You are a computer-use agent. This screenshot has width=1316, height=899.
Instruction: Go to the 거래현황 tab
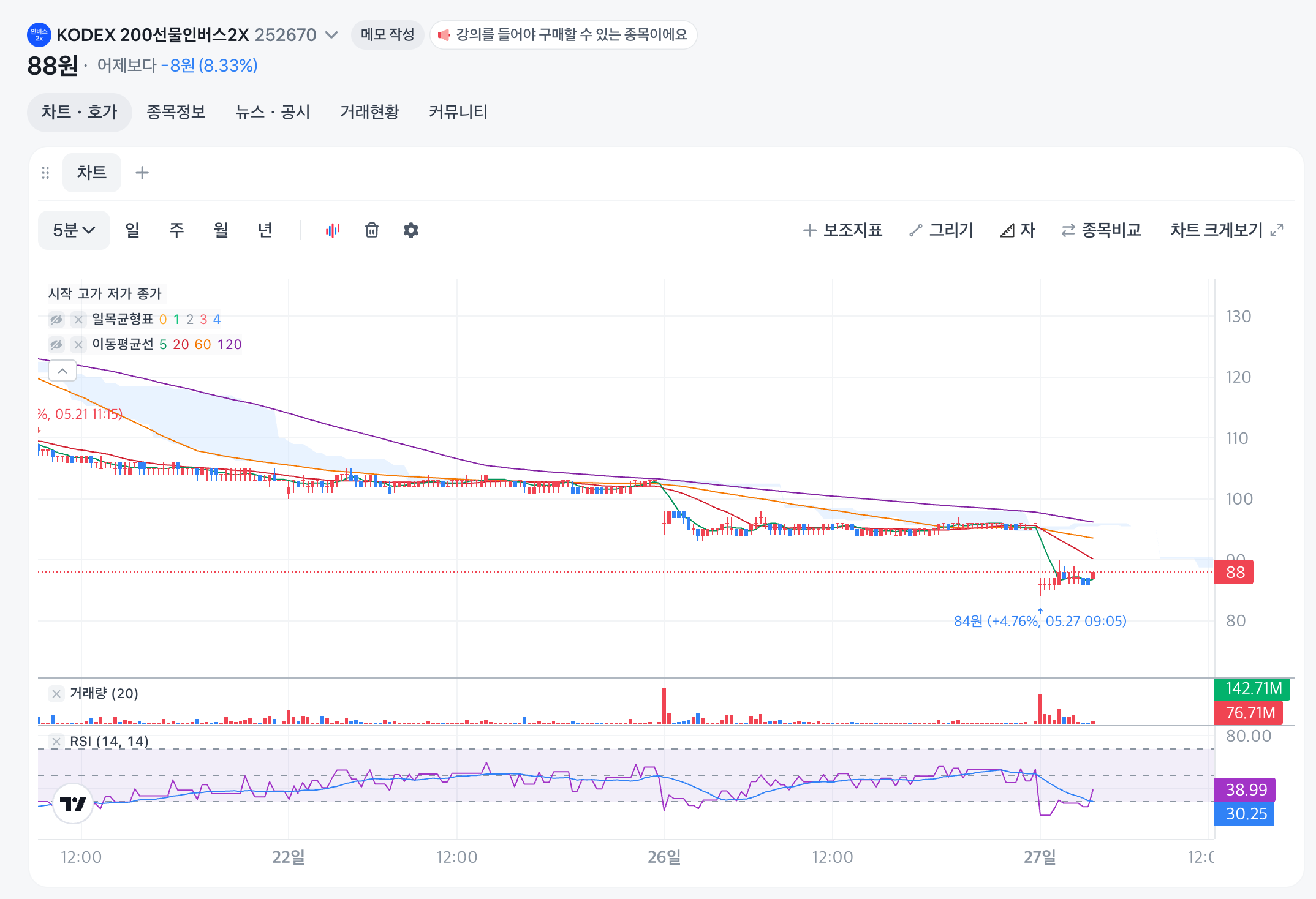point(369,112)
